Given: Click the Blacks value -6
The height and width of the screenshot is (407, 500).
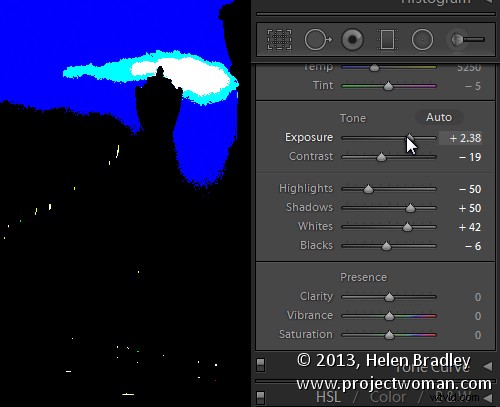Looking at the screenshot, I should tap(473, 246).
